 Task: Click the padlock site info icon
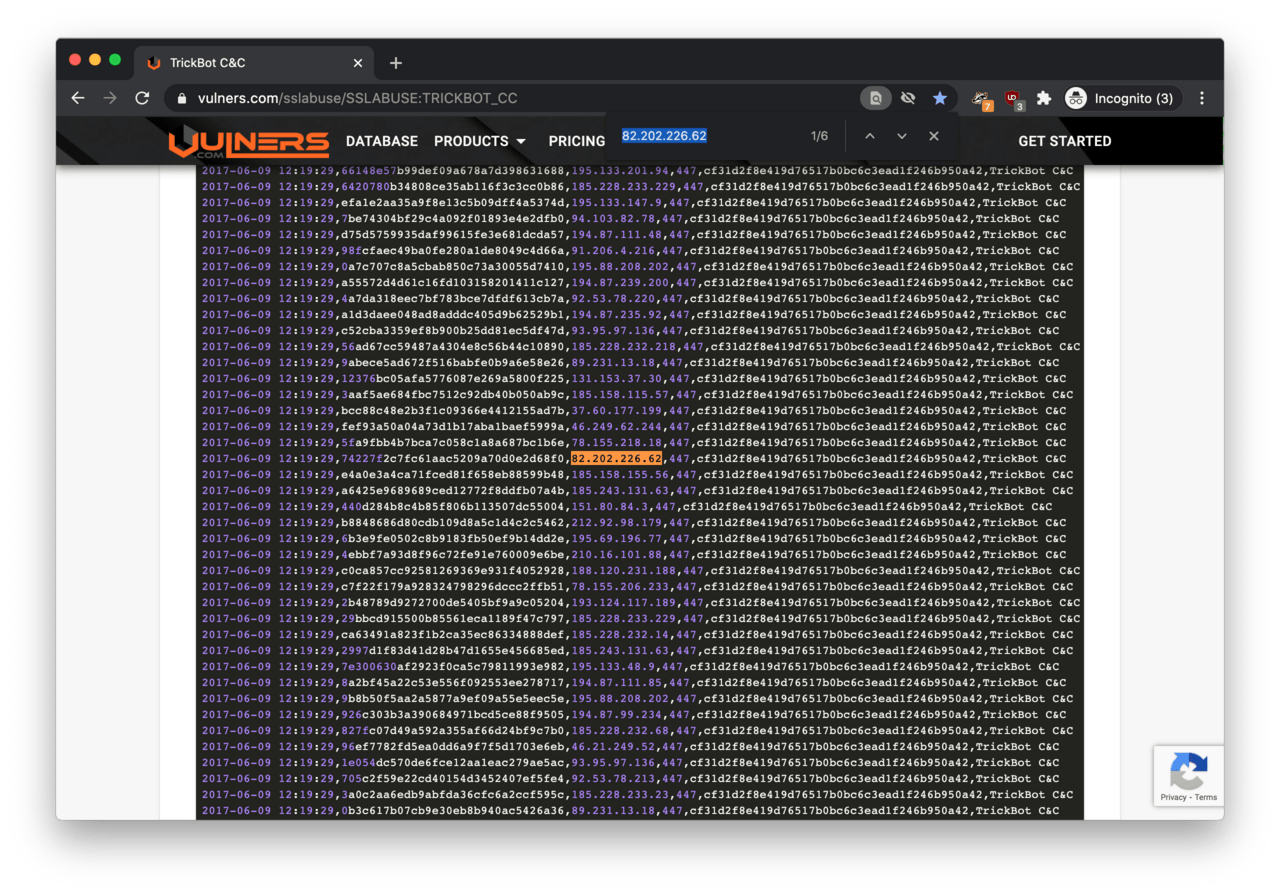[x=181, y=98]
